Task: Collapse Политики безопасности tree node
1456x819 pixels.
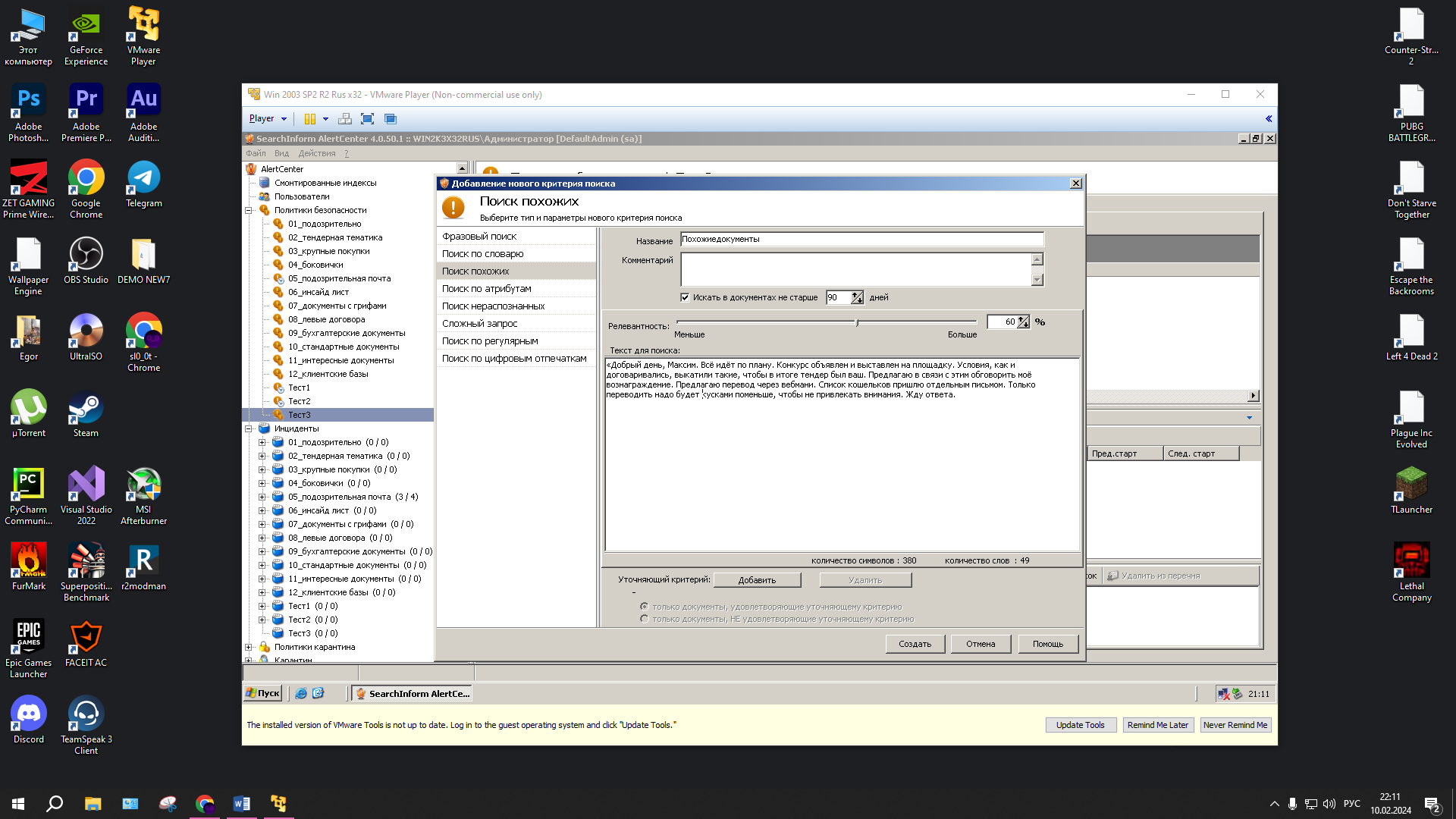Action: point(248,210)
